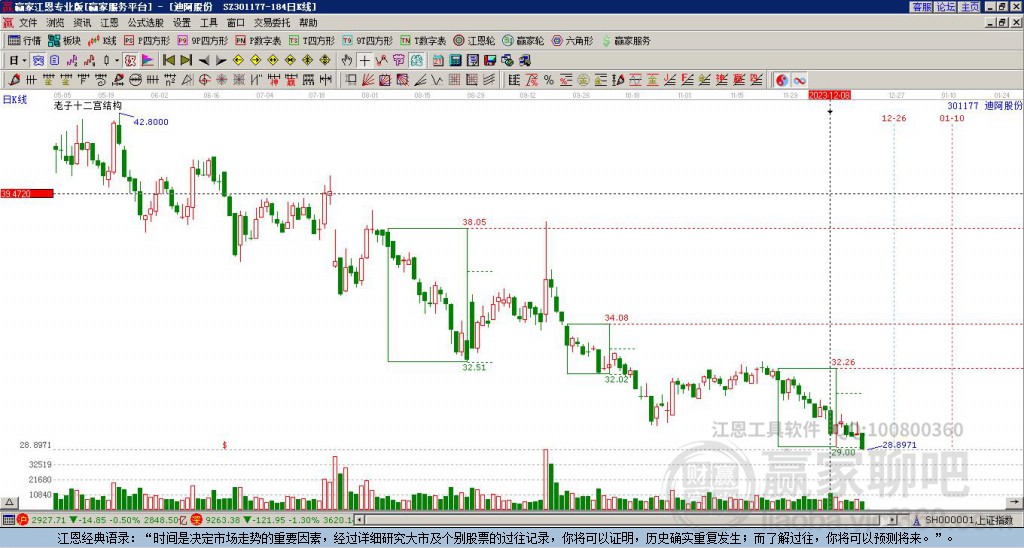Open the 公式选股 menu

(145, 23)
